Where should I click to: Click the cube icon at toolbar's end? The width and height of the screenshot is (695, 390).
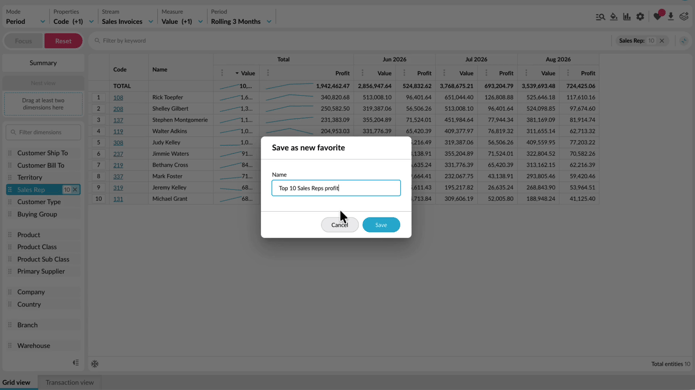click(684, 17)
